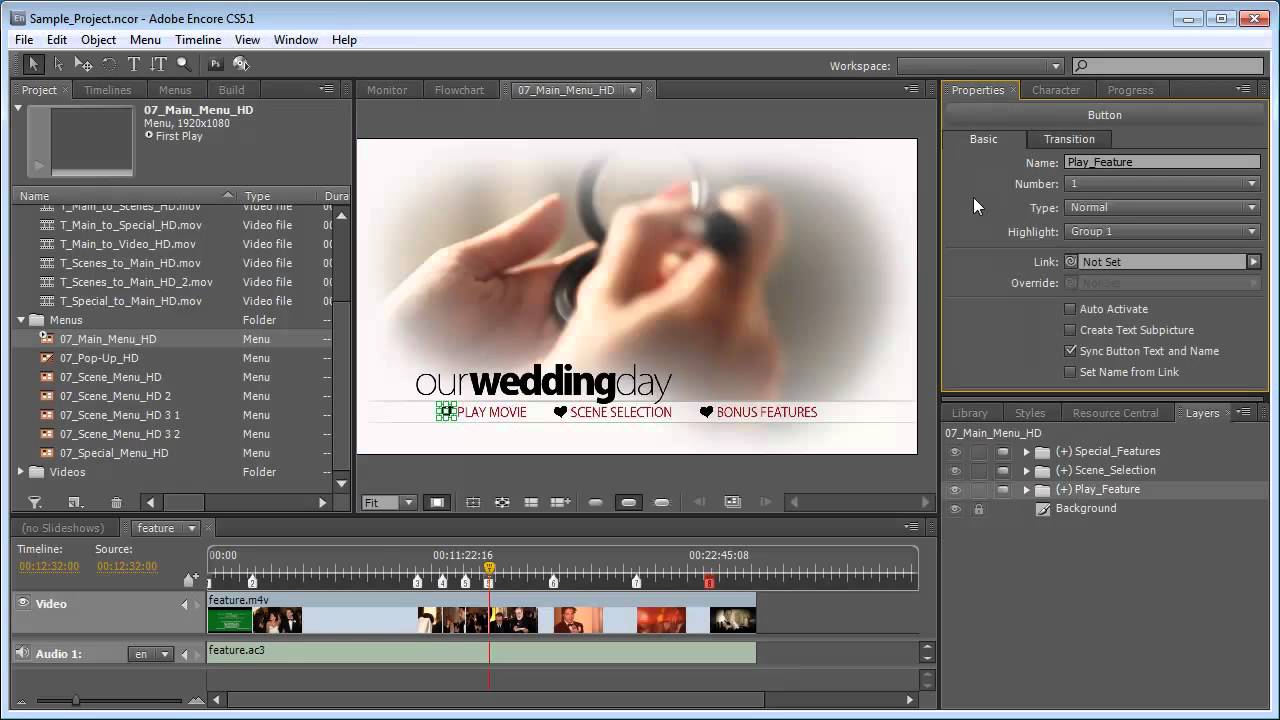Open the Project panel filter icon

pos(34,503)
